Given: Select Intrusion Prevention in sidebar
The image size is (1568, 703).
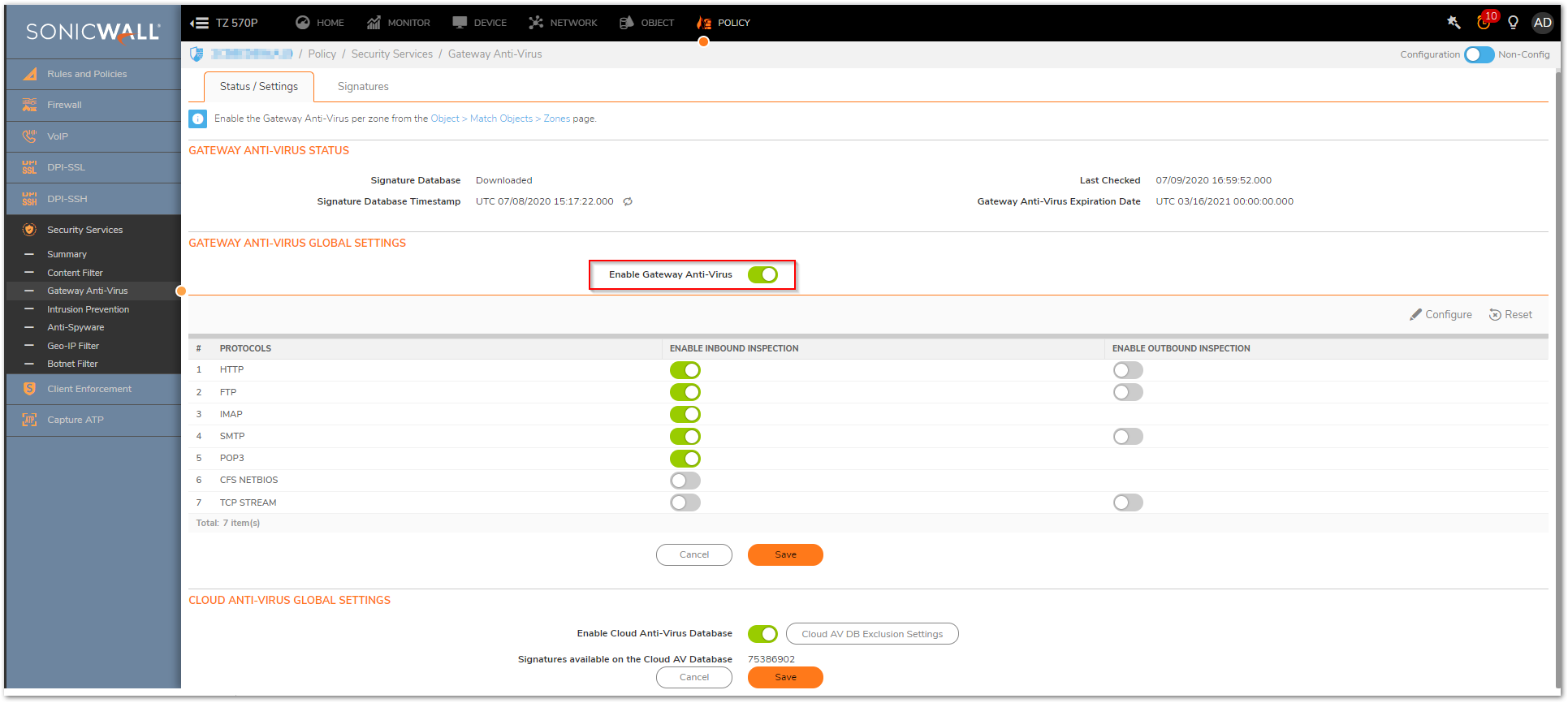Looking at the screenshot, I should (88, 309).
